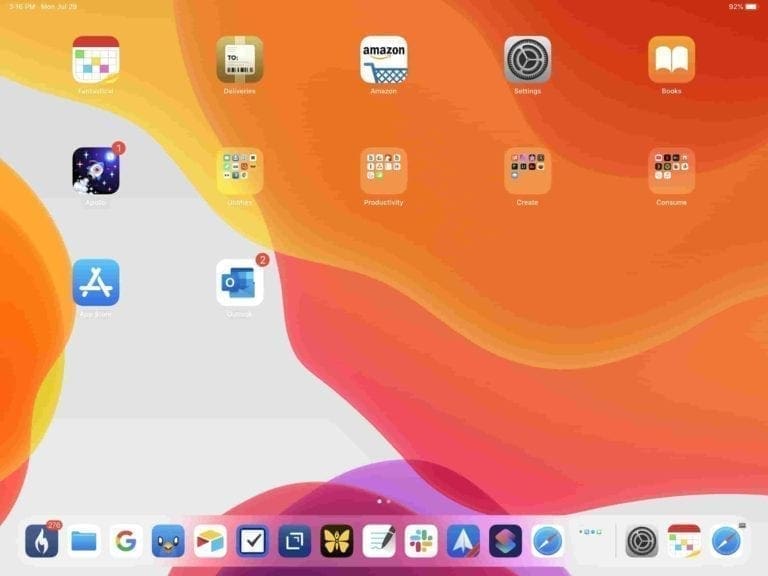768x576 pixels.
Task: Launch the Deliveries app
Action: [x=240, y=60]
